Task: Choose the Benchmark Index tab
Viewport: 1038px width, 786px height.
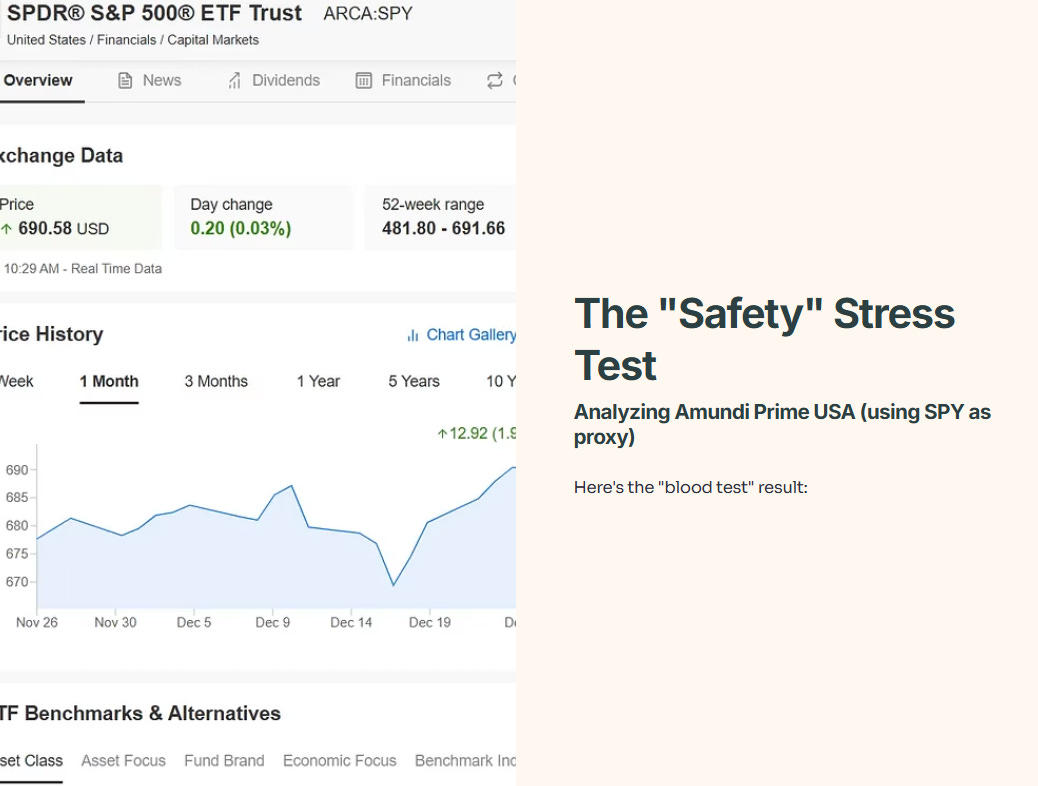Action: [x=465, y=761]
